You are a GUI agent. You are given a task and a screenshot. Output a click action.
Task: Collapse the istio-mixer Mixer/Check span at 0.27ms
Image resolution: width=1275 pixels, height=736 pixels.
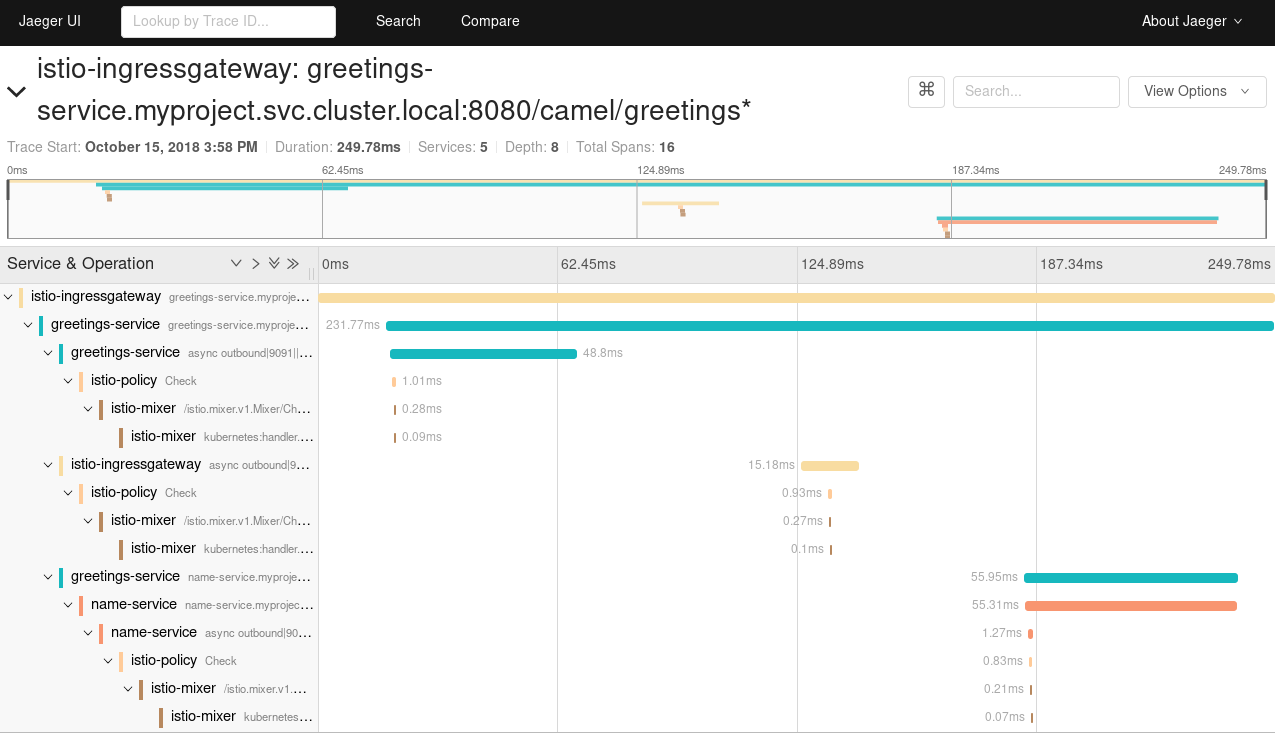88,521
